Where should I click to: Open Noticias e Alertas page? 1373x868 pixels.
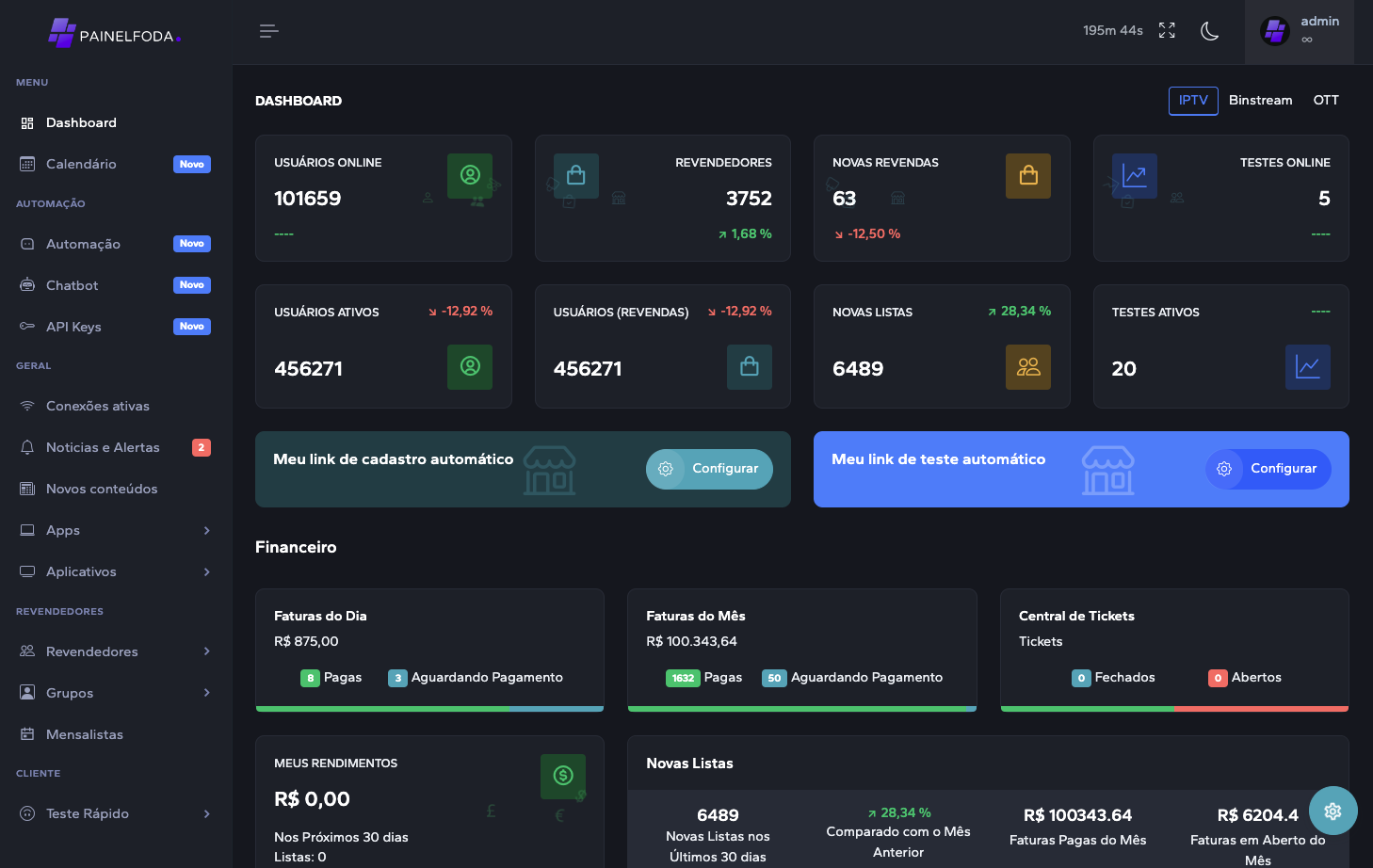[x=103, y=447]
